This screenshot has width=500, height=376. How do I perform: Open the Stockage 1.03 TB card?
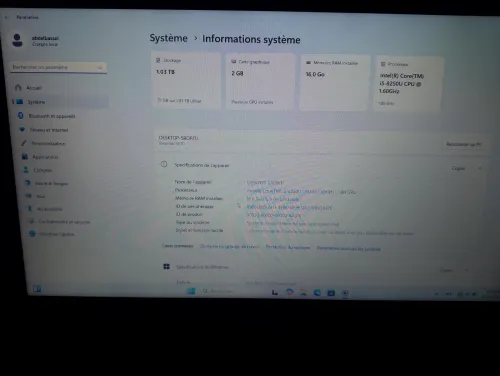click(x=186, y=80)
